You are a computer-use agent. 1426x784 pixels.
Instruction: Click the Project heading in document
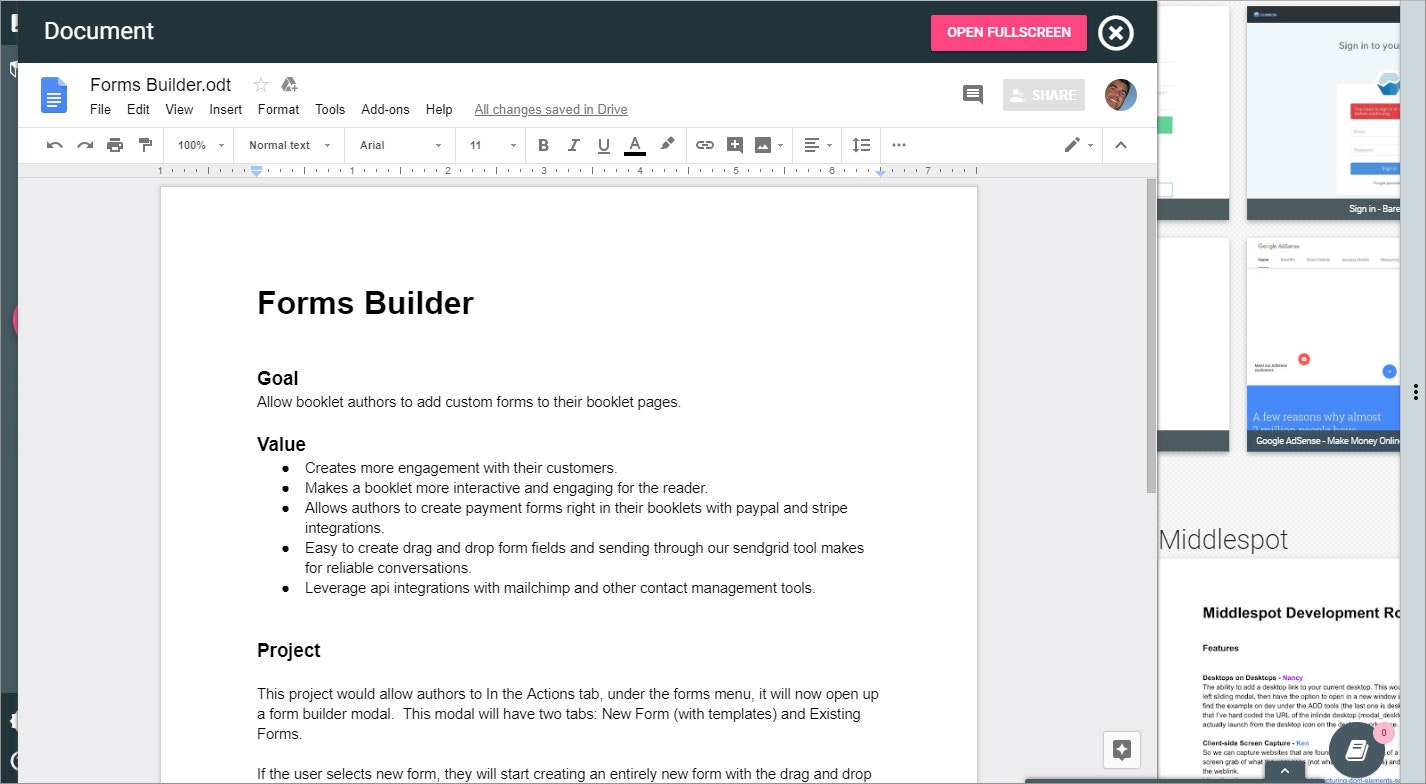click(x=289, y=650)
